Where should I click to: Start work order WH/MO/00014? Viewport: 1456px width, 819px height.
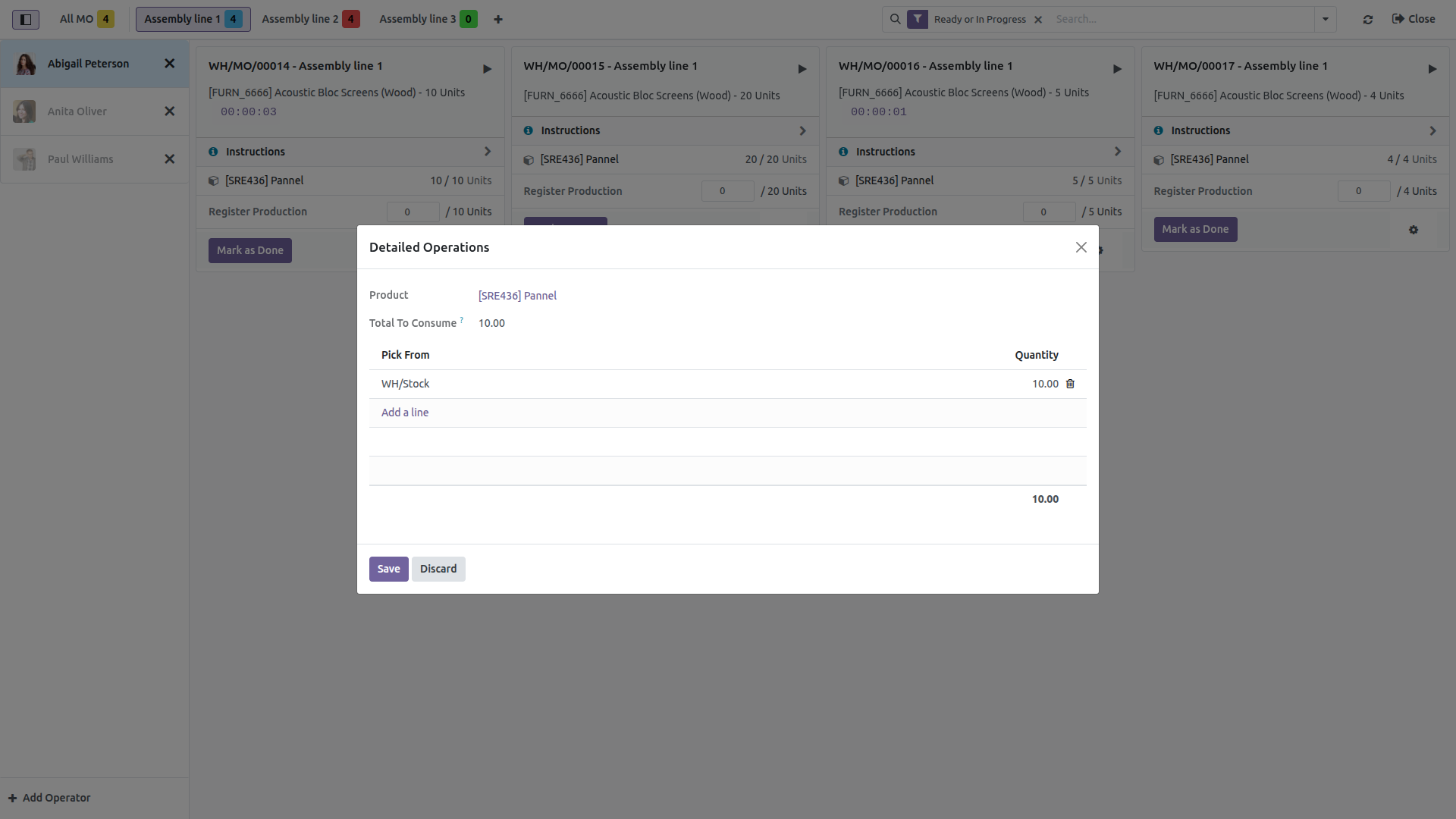point(488,69)
